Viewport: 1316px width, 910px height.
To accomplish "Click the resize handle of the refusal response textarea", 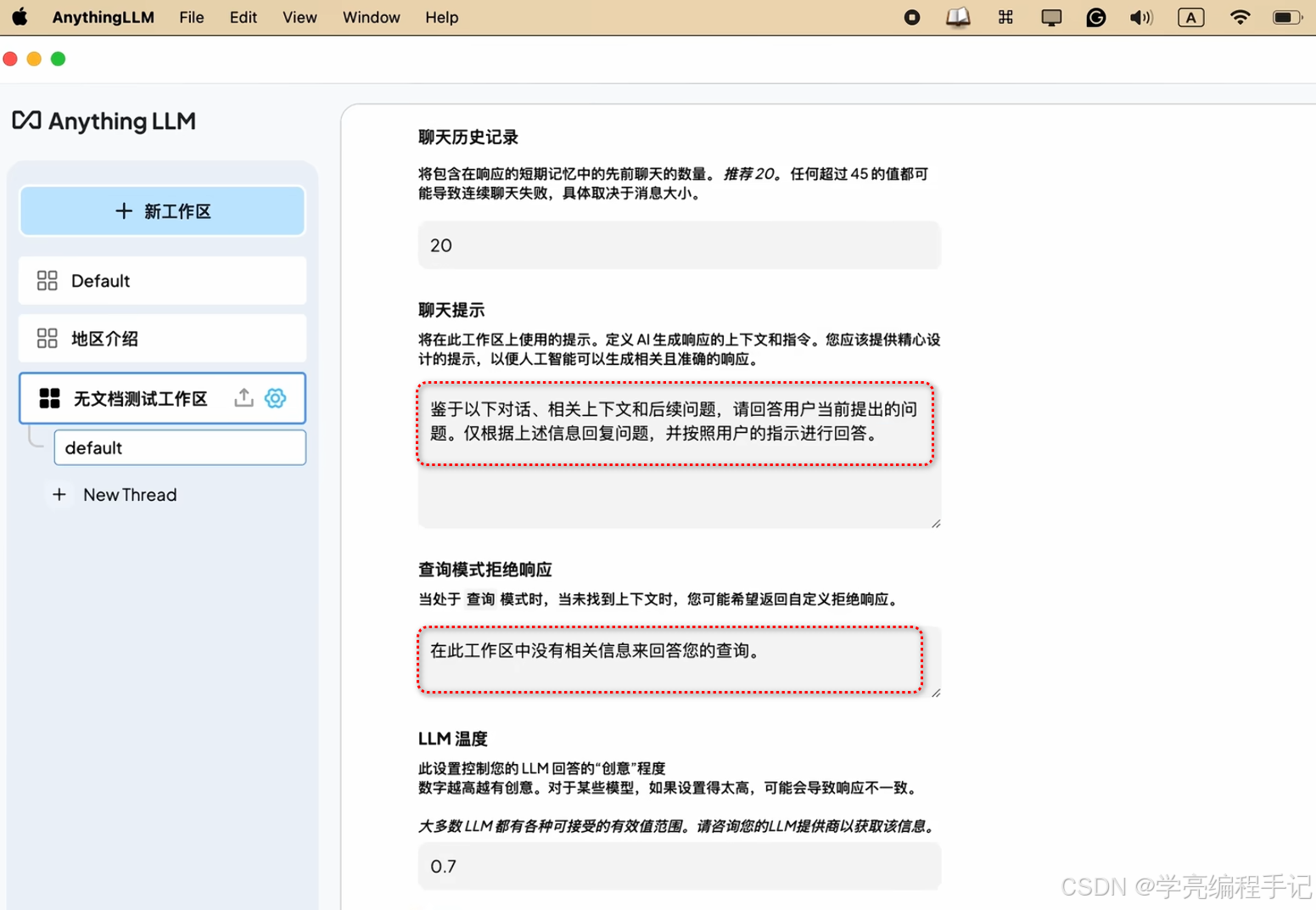I will (x=936, y=692).
